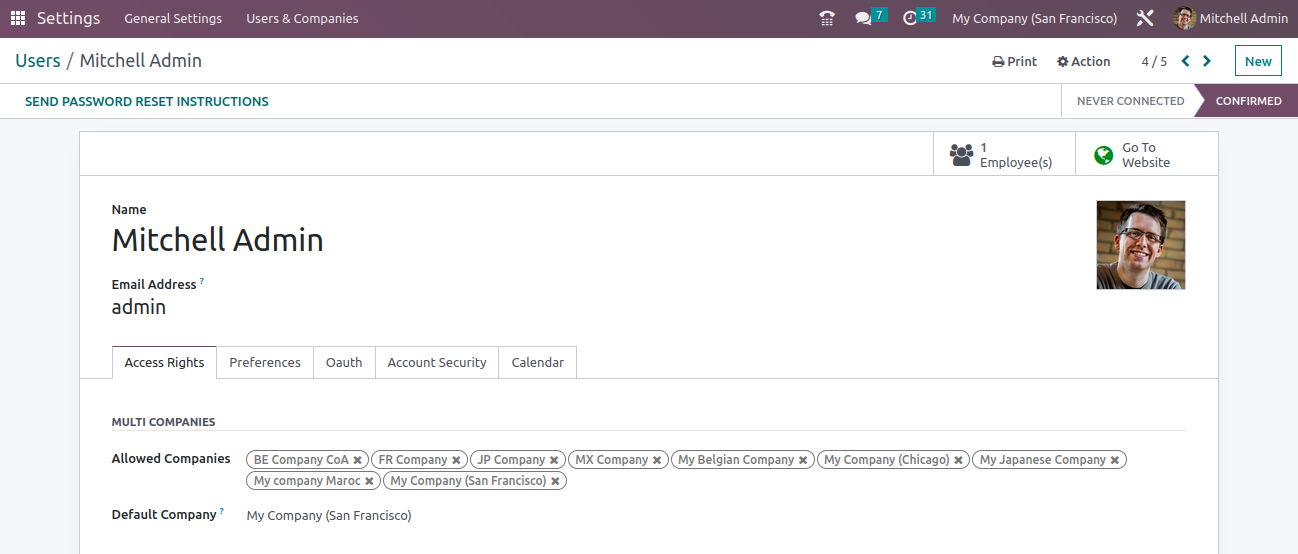Open the General Settings menu
The width and height of the screenshot is (1298, 554).
click(173, 18)
